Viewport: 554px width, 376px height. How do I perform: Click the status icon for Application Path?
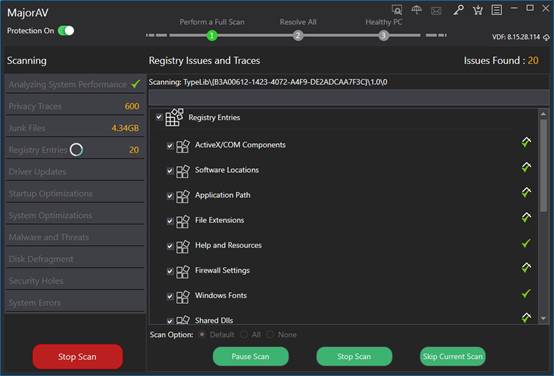[526, 192]
